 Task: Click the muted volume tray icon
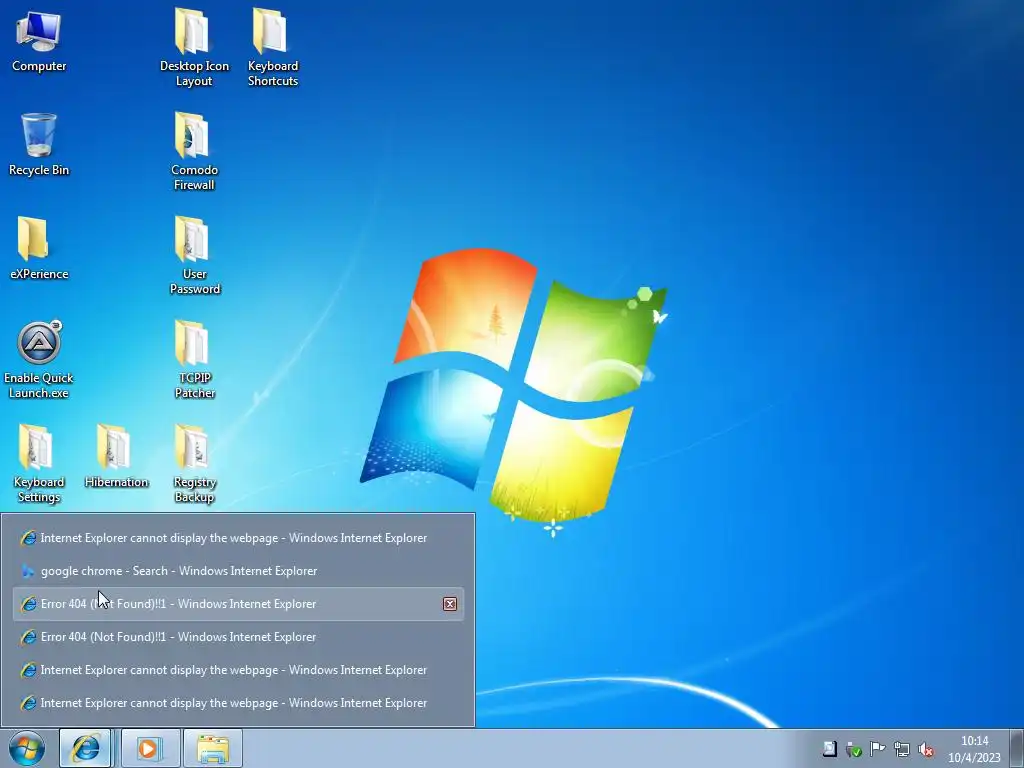[x=925, y=749]
